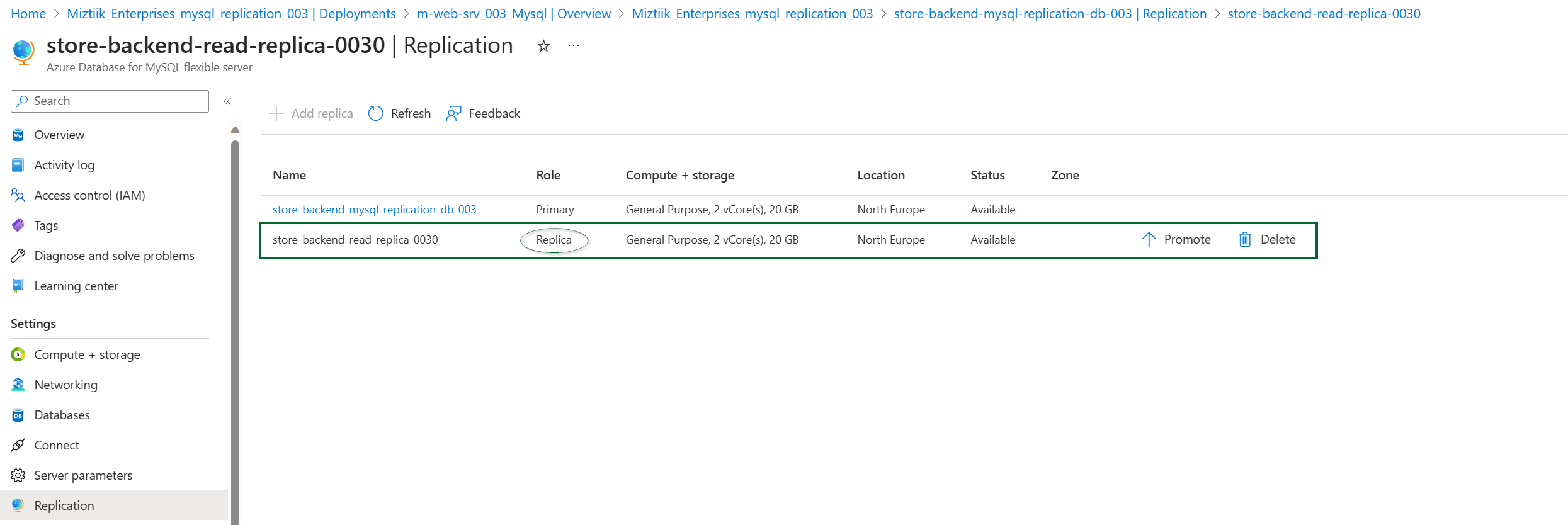The width and height of the screenshot is (1568, 525).
Task: Click the Feedback button label
Action: click(x=494, y=113)
